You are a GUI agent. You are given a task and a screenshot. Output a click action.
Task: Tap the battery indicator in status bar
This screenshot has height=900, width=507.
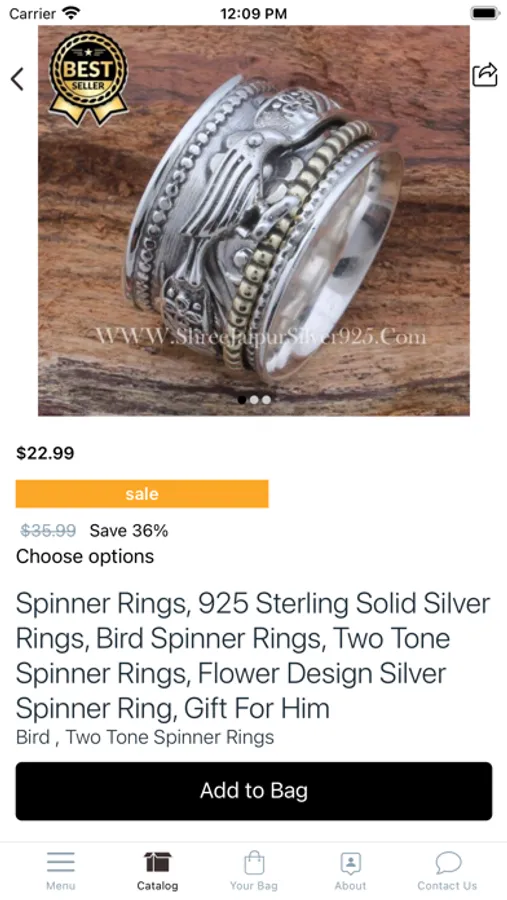[x=484, y=13]
